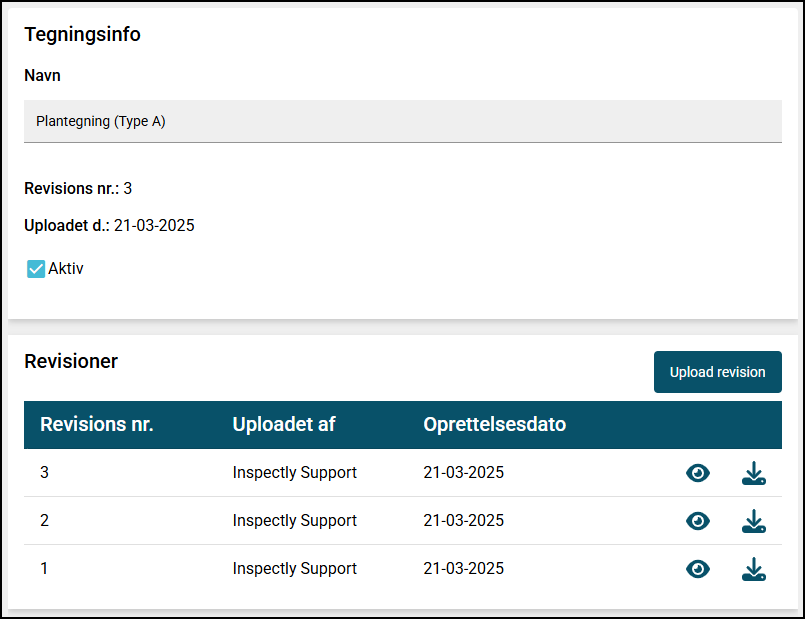Click the date 21-03-2025 in revision 1 row
The height and width of the screenshot is (619, 805).
click(x=463, y=569)
